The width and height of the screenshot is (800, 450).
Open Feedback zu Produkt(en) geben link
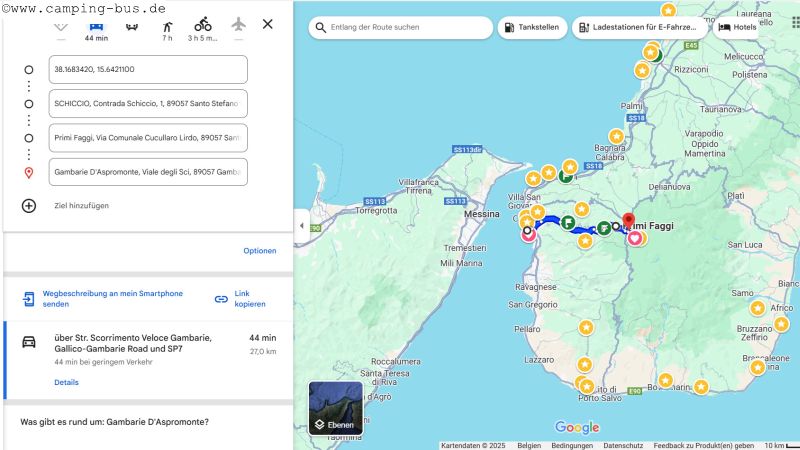(x=704, y=445)
